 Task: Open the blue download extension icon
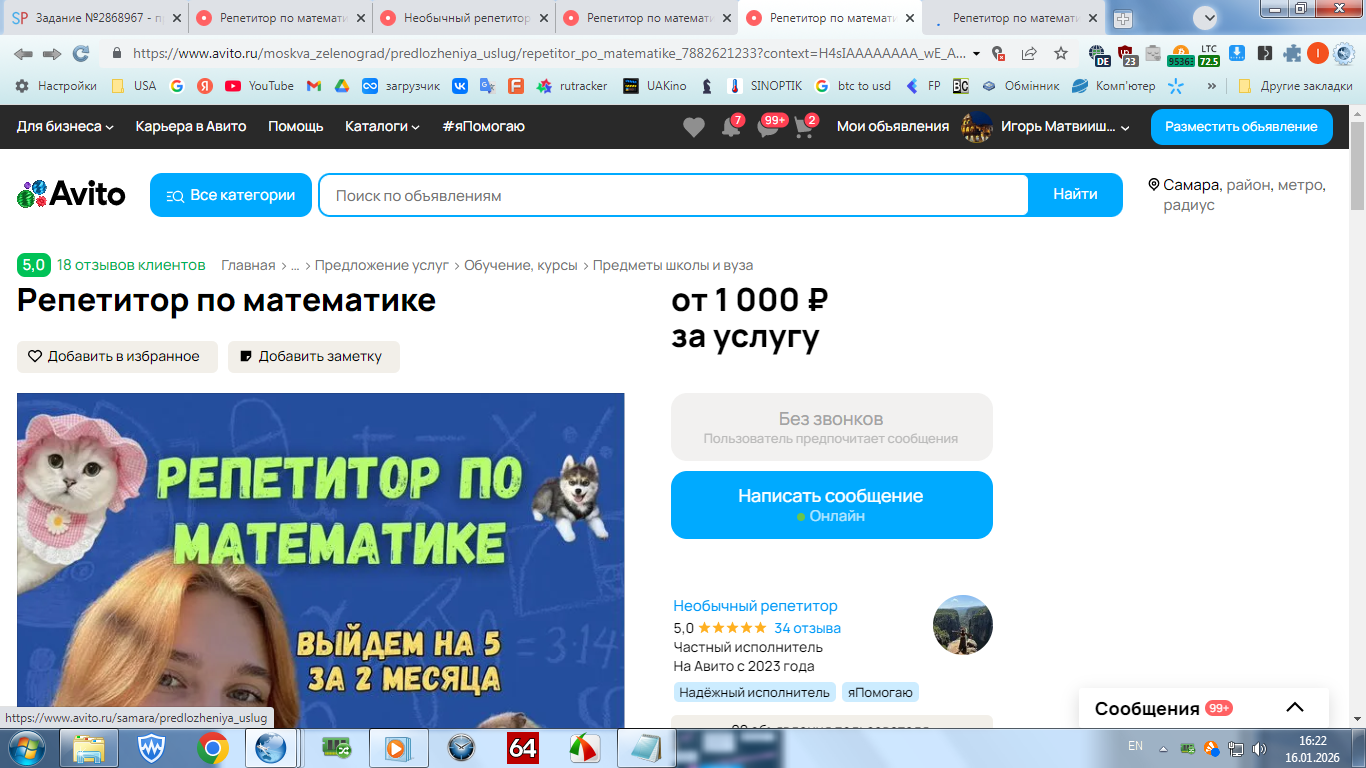click(x=1237, y=54)
